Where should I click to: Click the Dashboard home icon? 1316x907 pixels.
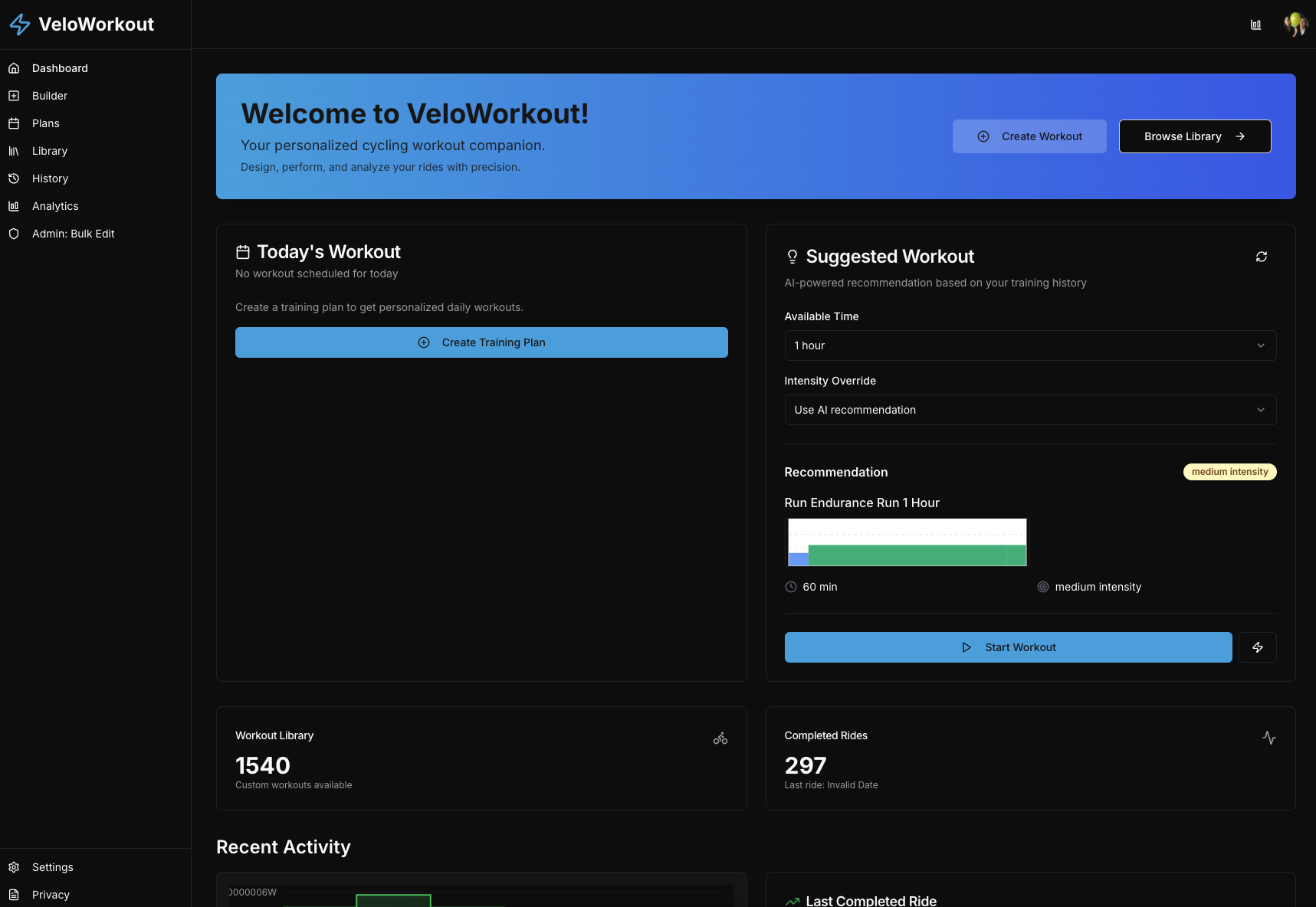14,67
